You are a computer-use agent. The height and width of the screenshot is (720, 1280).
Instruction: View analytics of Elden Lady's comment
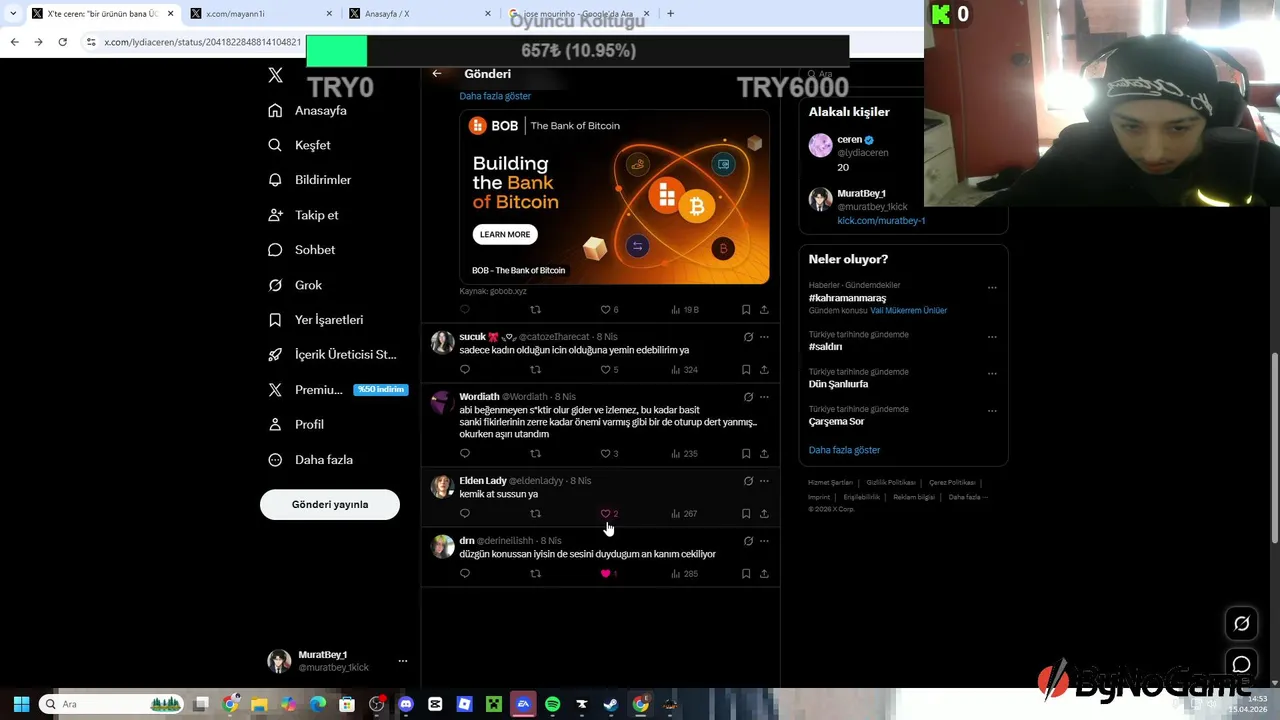[684, 514]
